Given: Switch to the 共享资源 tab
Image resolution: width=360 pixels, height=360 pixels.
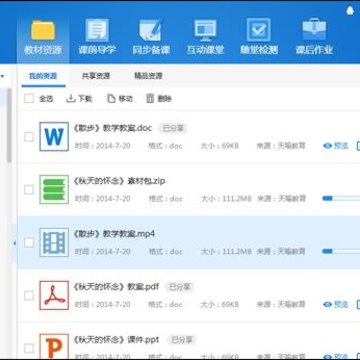Looking at the screenshot, I should (x=96, y=76).
